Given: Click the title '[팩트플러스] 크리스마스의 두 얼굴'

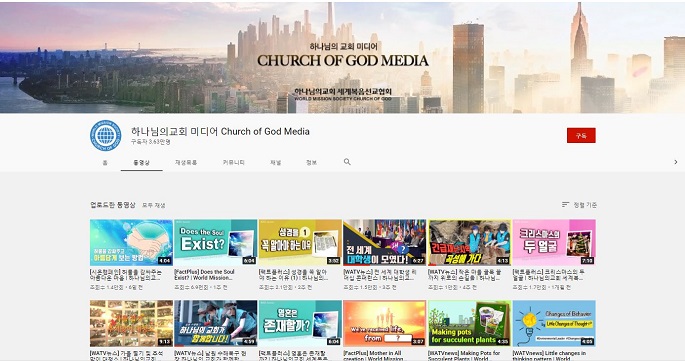Looking at the screenshot, I should tap(549, 274).
